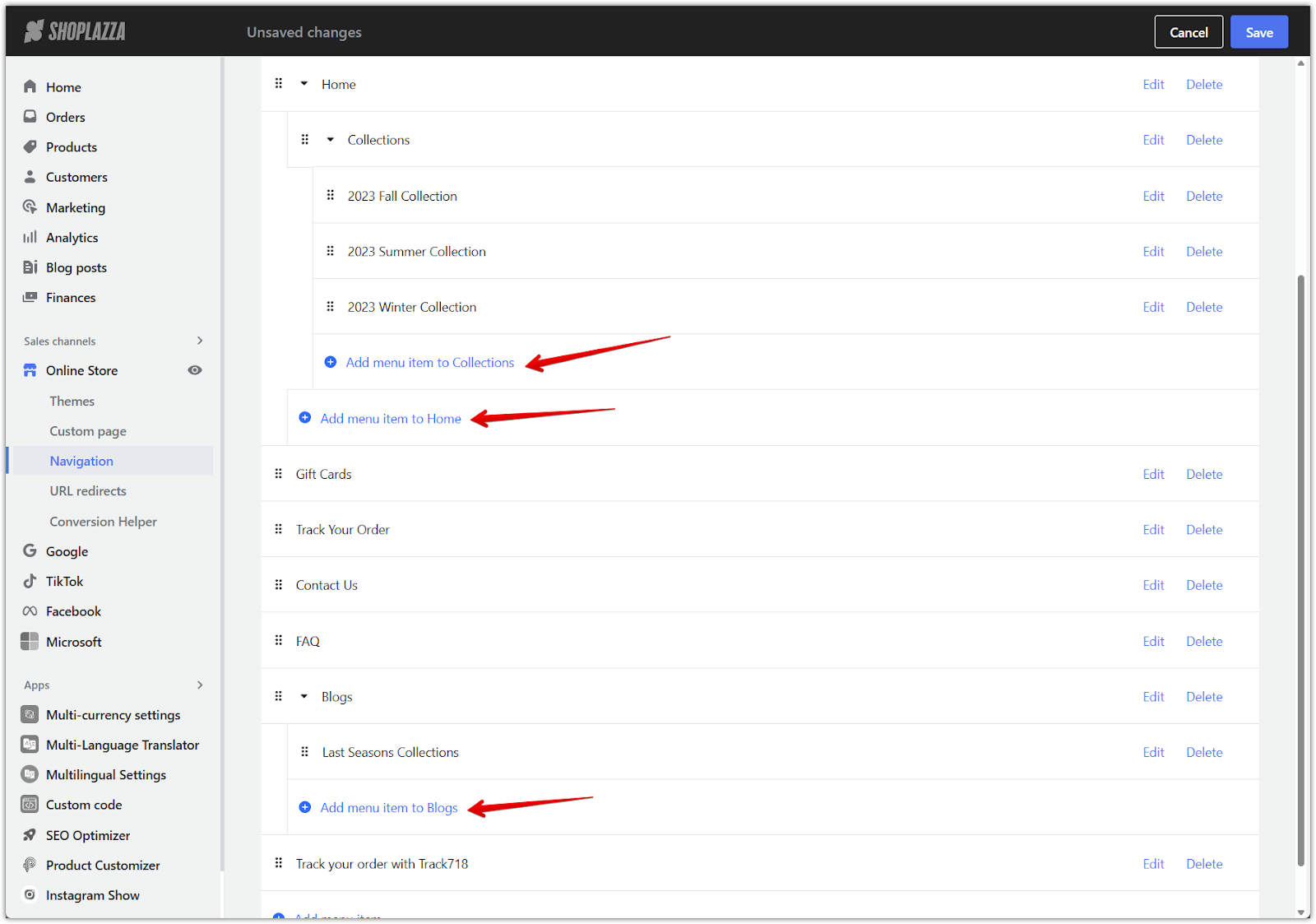Click the Multilingual Settings app icon
1316x924 pixels.
tap(30, 774)
